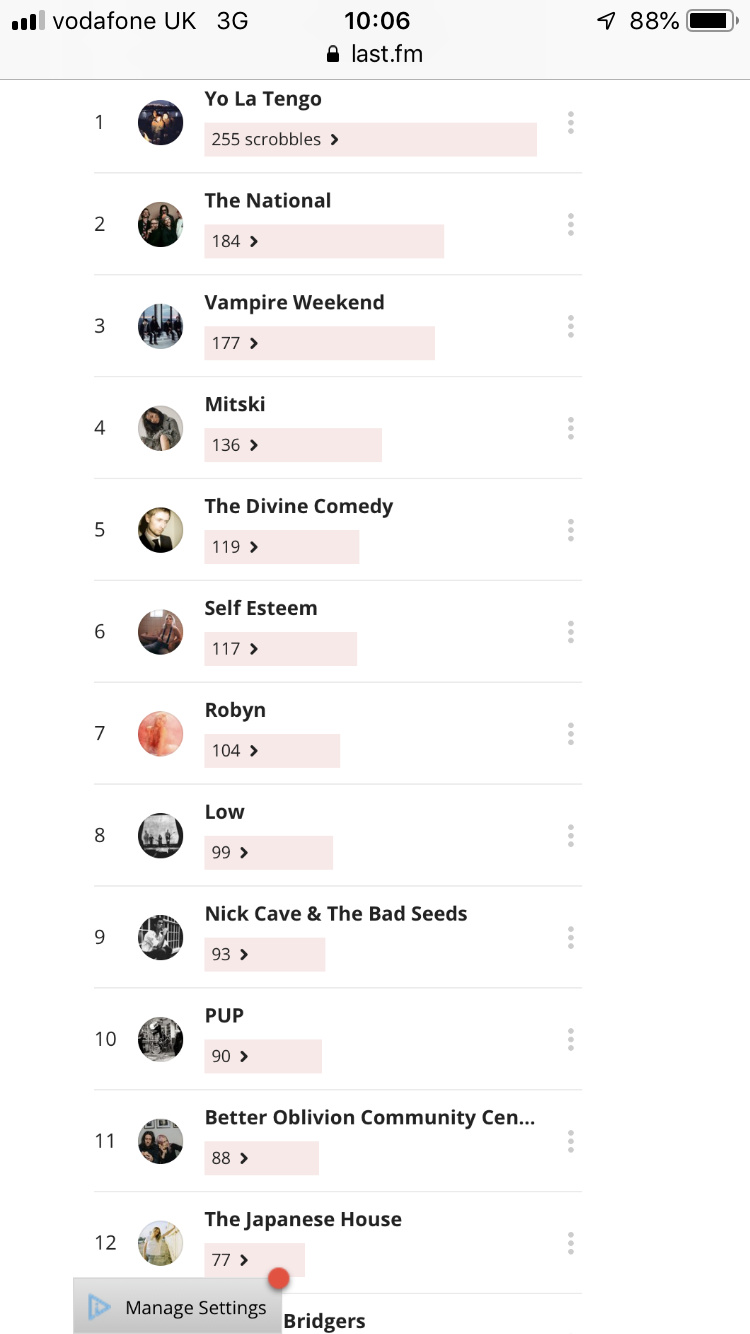Tap the play icon on Manage Settings
The height and width of the screenshot is (1334, 750).
tap(99, 1307)
